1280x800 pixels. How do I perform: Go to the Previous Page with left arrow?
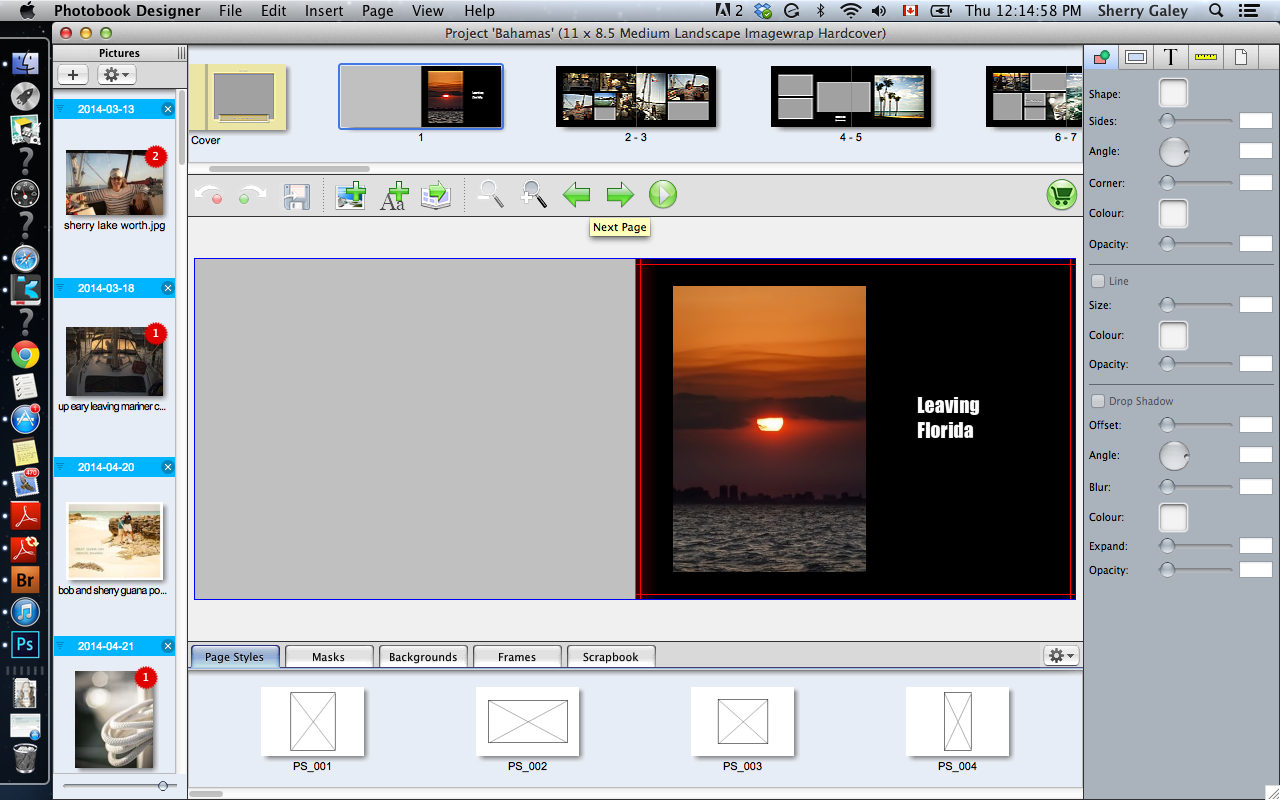(577, 195)
